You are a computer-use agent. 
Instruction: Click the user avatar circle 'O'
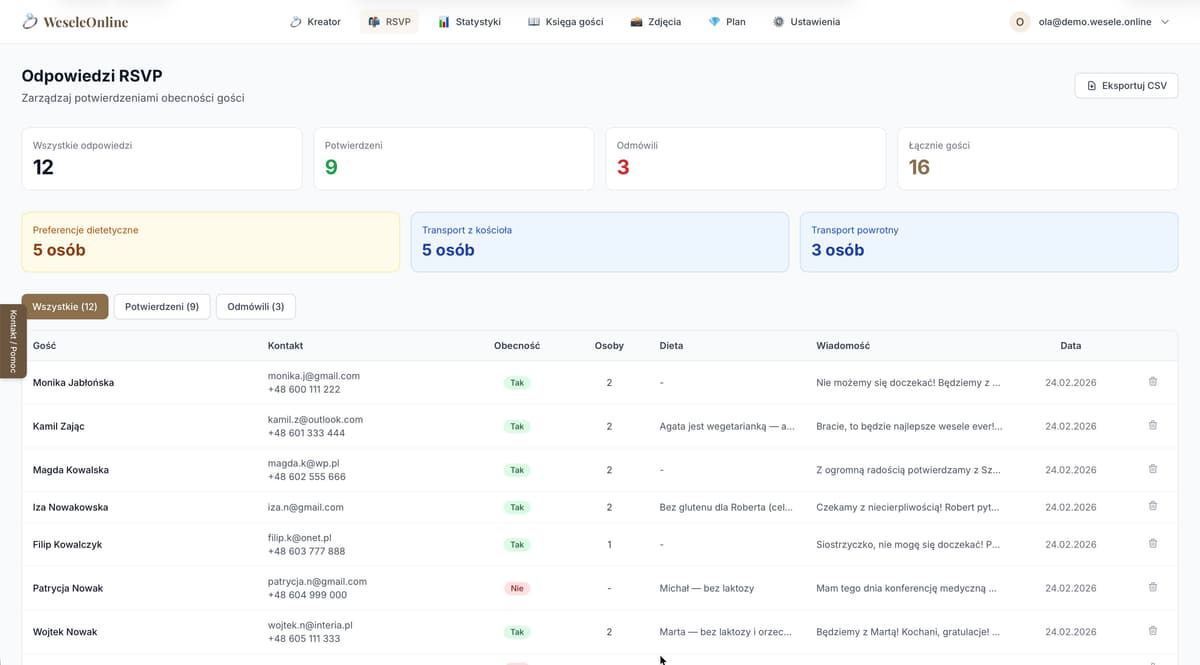1020,22
